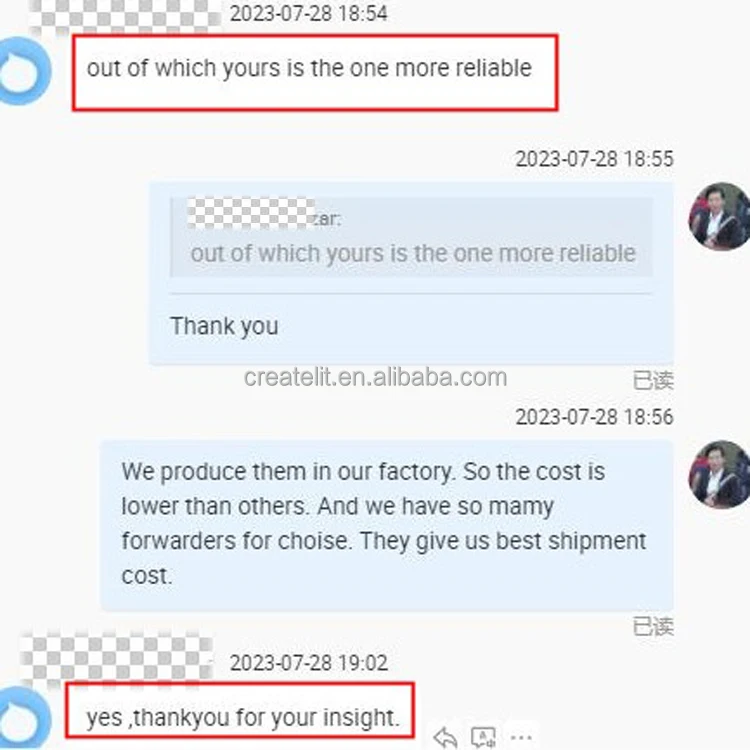
Task: Click the 'Thank you' reply text
Action: 224,326
